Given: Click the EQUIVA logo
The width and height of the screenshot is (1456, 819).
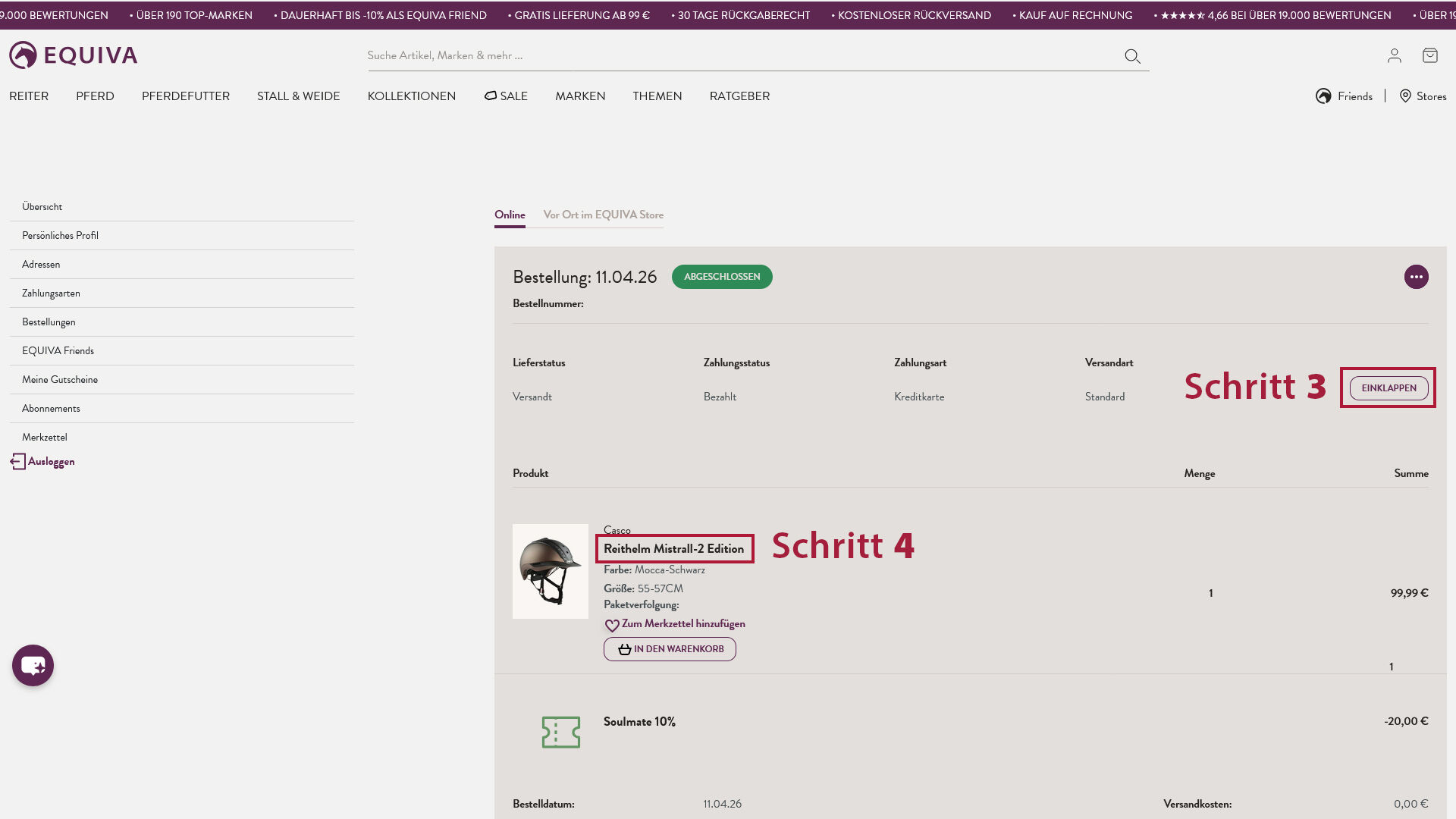Looking at the screenshot, I should [x=73, y=55].
